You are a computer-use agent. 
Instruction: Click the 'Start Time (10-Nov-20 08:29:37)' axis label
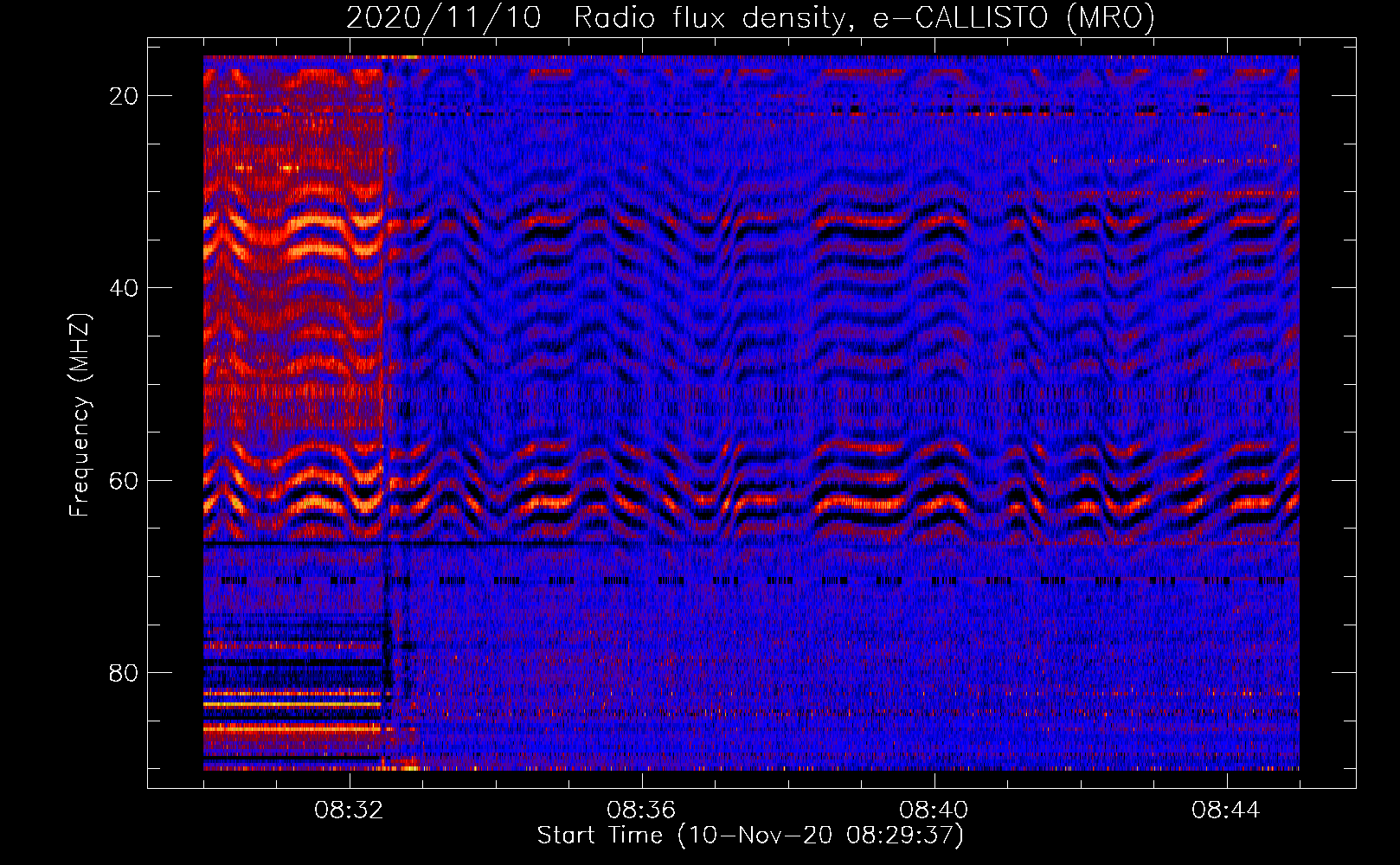coord(750,836)
